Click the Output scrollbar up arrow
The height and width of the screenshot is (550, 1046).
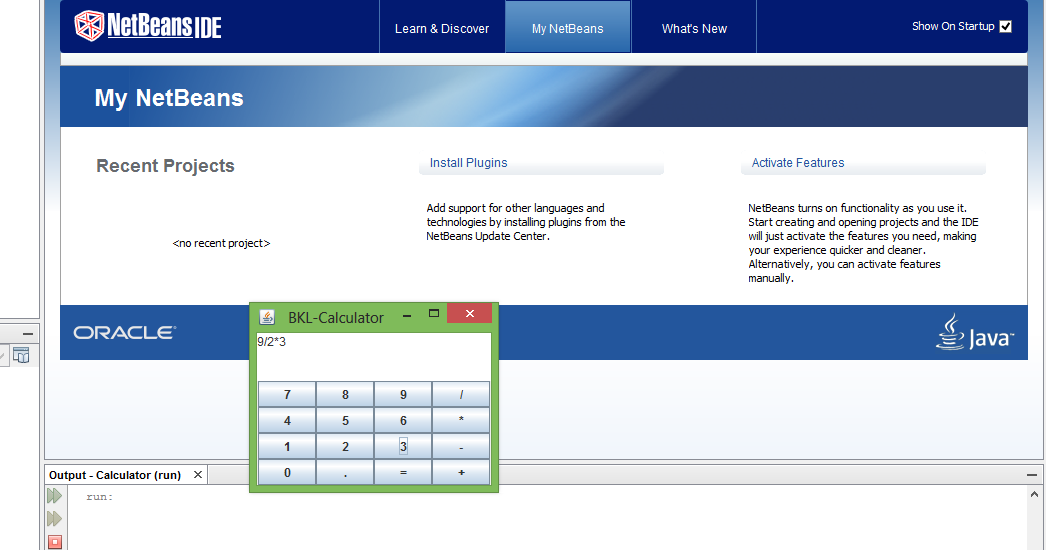(1034, 495)
